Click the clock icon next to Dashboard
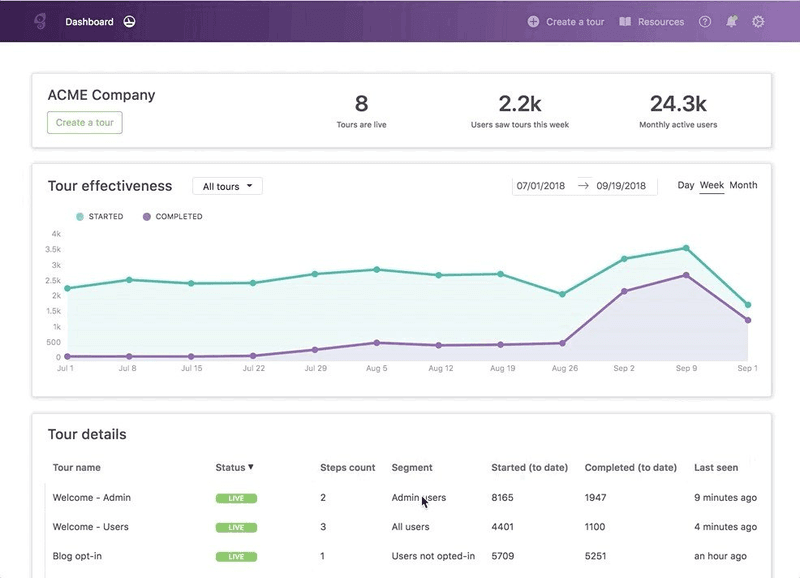The image size is (800, 578). point(128,20)
